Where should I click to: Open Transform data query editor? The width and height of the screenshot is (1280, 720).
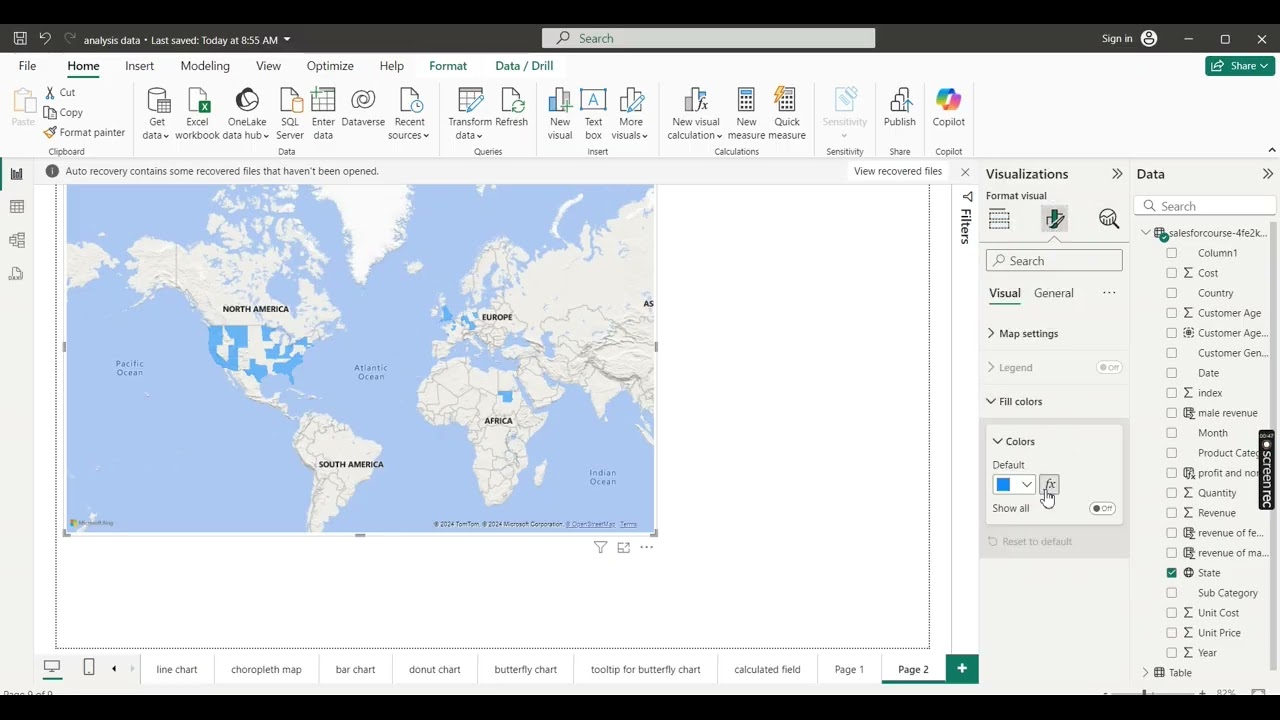click(470, 113)
